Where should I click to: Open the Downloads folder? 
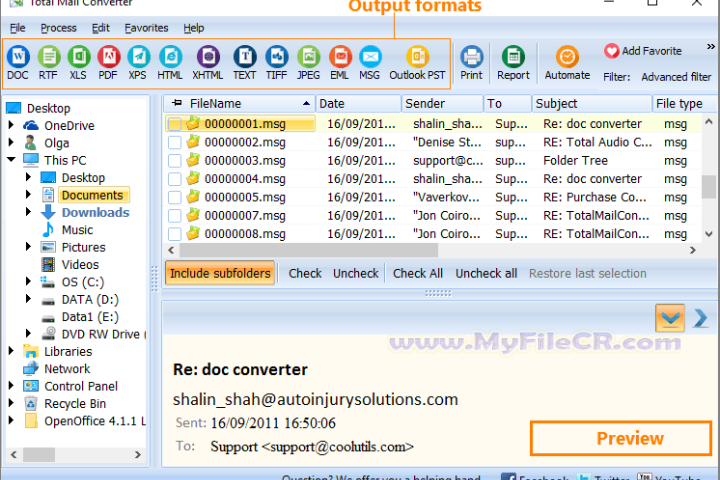point(96,213)
